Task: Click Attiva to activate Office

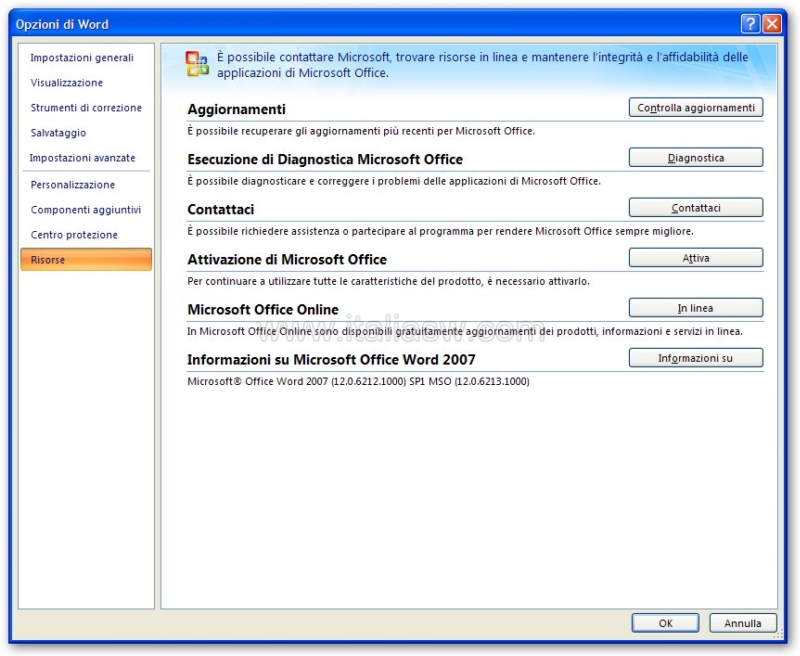Action: tap(696, 258)
